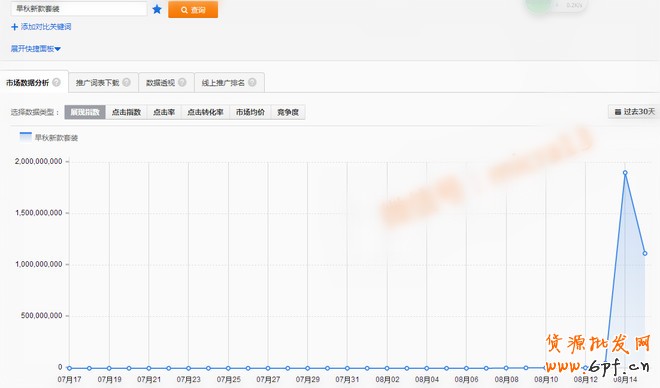
Task: Click help icon next to 线上推广排名
Action: (x=252, y=82)
